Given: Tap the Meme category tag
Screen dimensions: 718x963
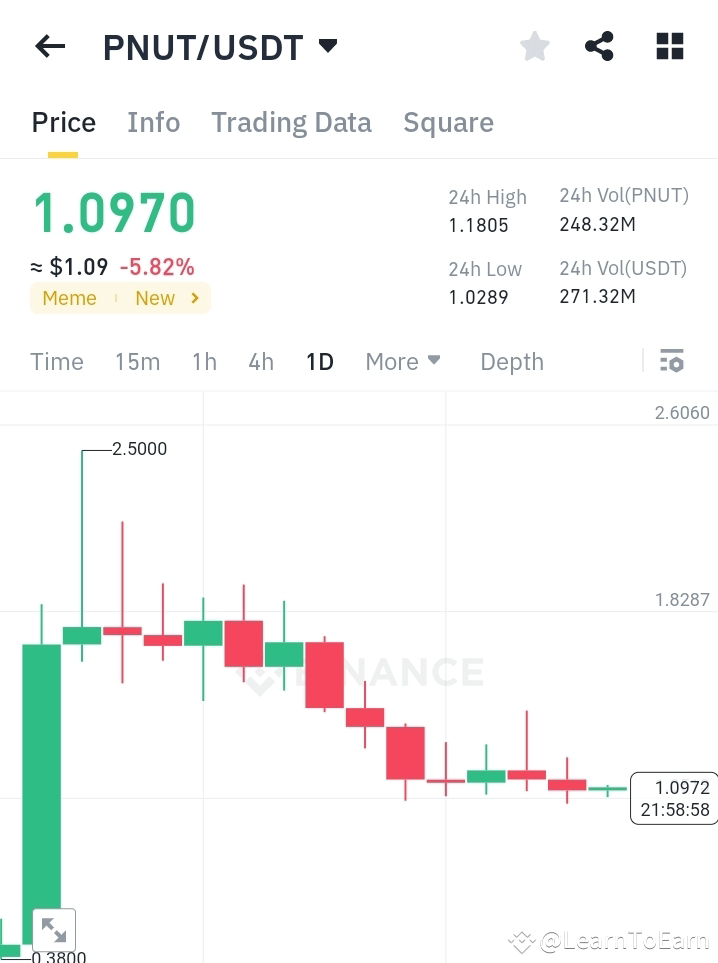Looking at the screenshot, I should point(69,298).
